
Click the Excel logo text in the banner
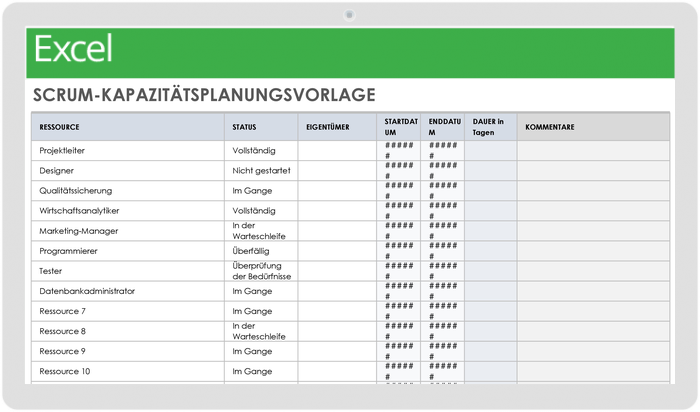[x=73, y=49]
